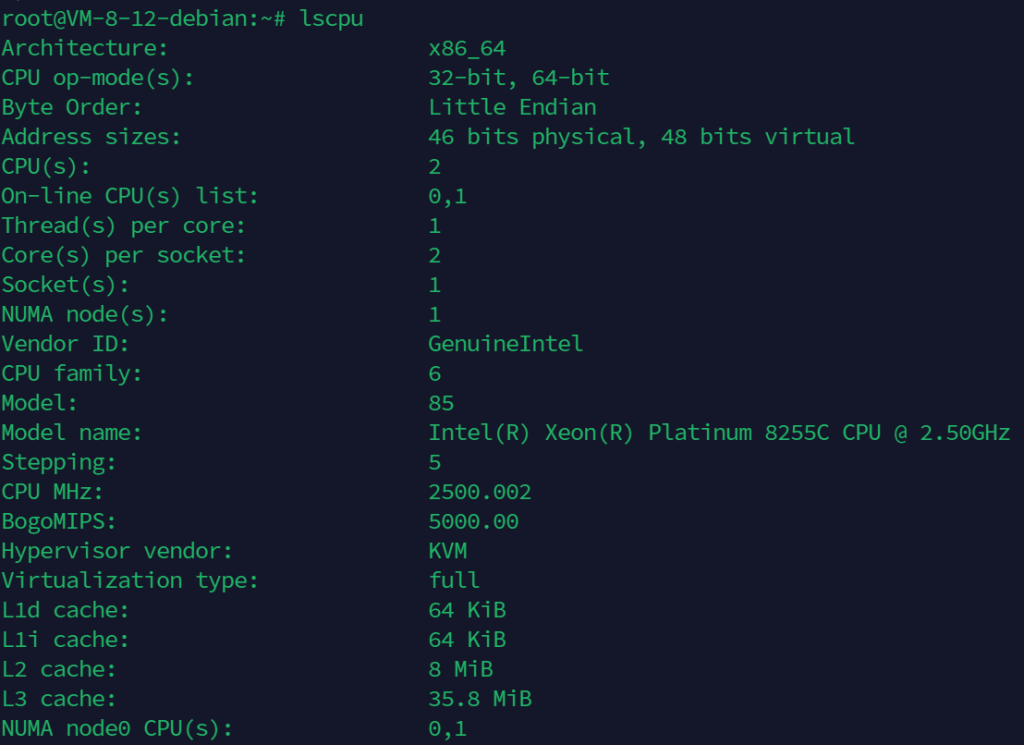
Task: Click the x86_64 architecture value
Action: (474, 48)
